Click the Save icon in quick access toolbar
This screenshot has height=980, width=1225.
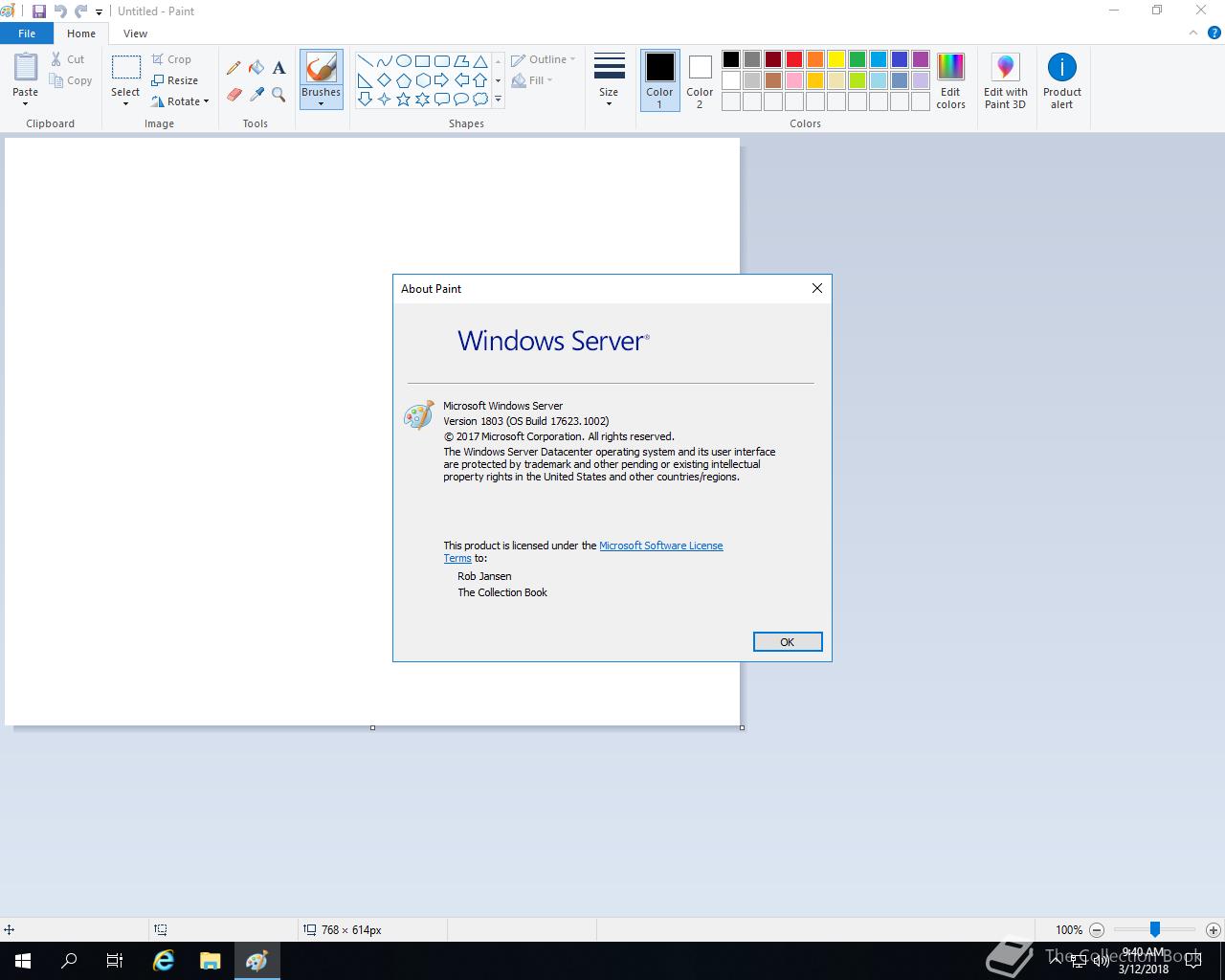[x=38, y=11]
